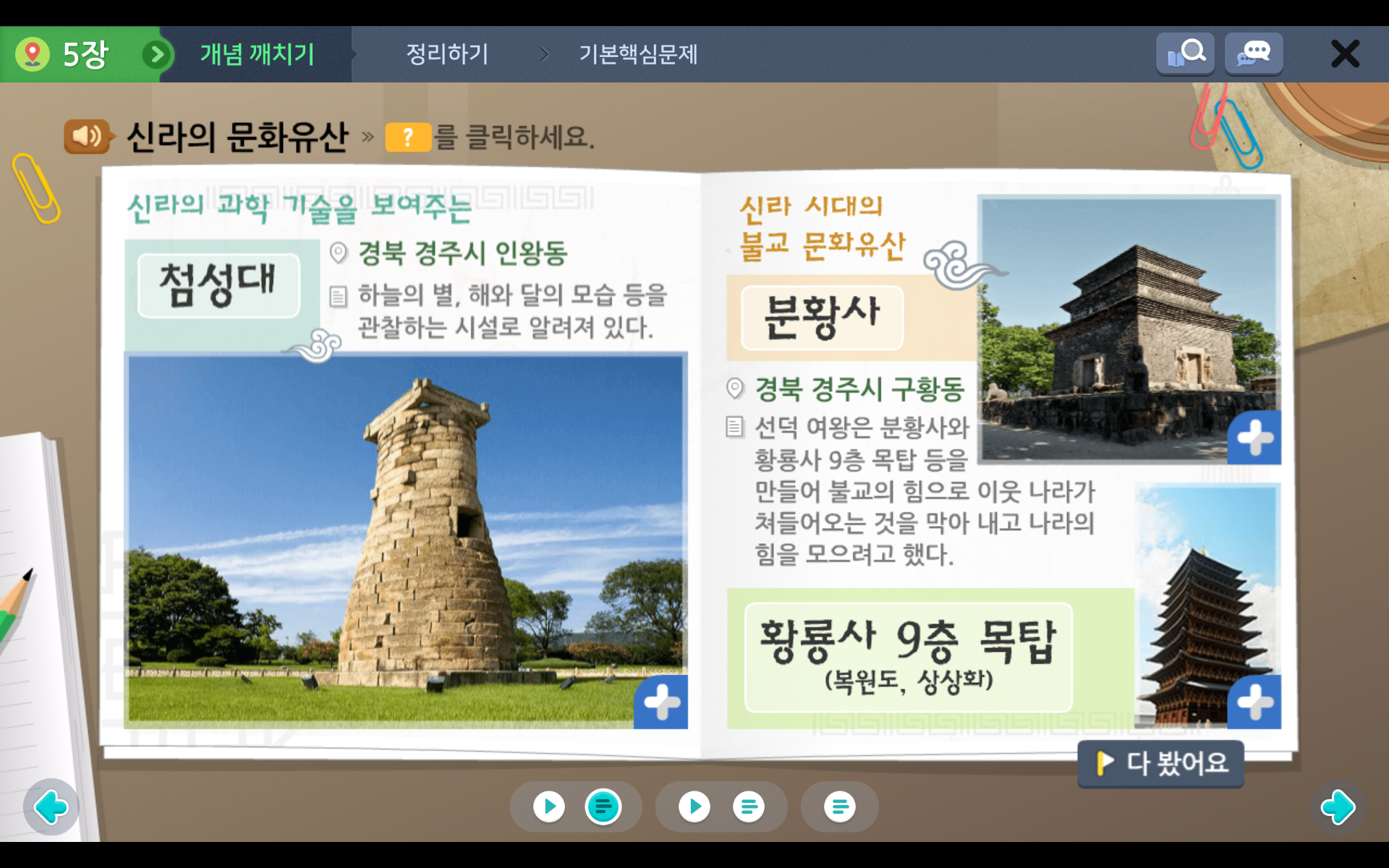Click the green arrow next to 5장
1389x868 pixels.
click(157, 54)
